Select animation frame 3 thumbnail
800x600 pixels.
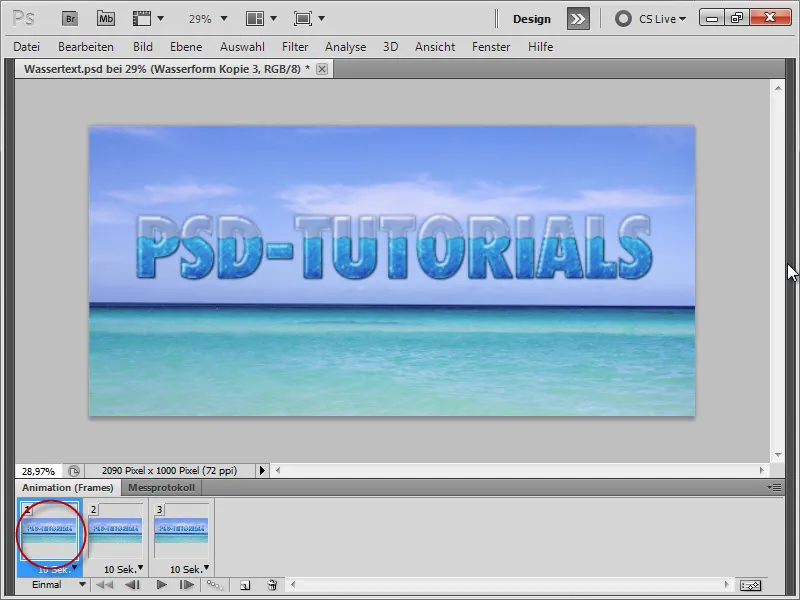tap(182, 532)
